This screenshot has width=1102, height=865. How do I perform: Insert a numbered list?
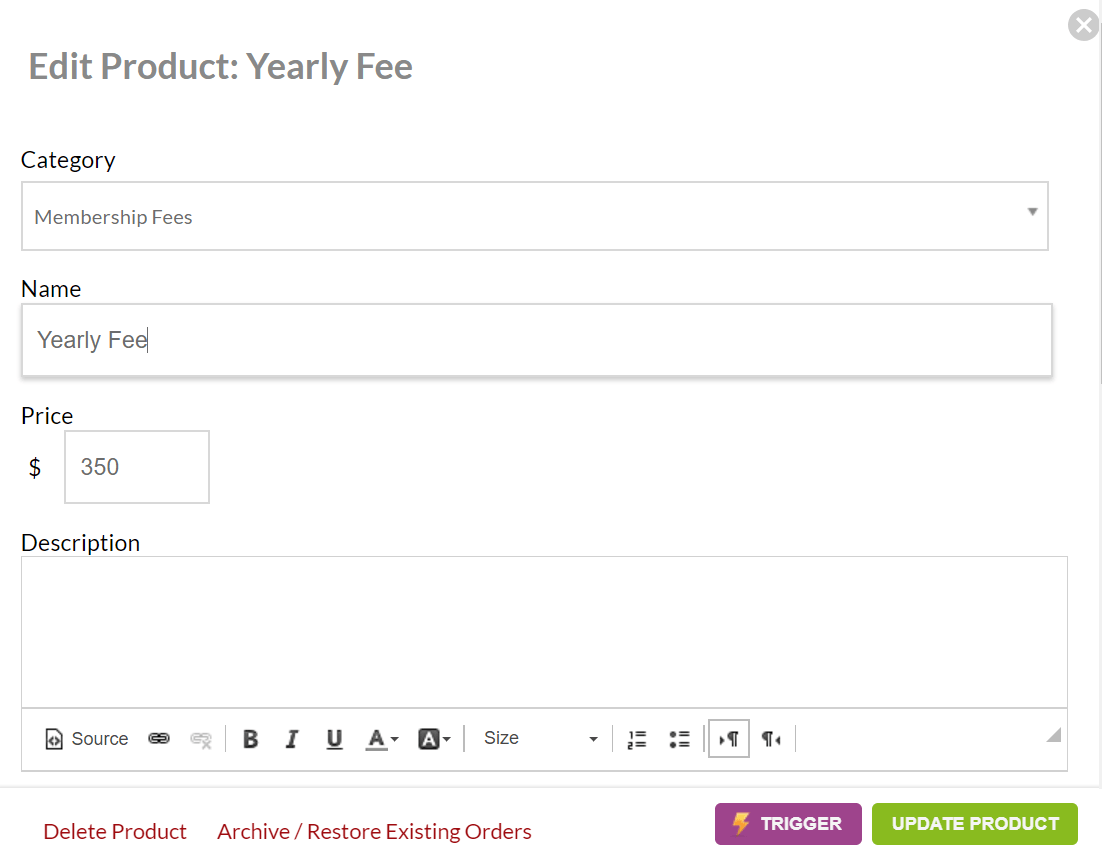click(x=637, y=739)
